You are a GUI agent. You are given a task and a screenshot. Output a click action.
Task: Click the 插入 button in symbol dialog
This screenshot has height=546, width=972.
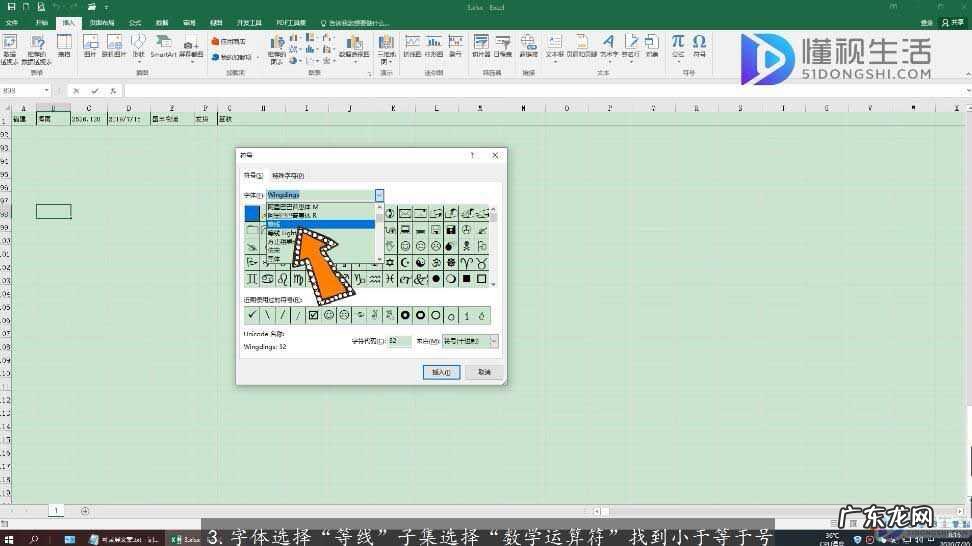tap(440, 371)
